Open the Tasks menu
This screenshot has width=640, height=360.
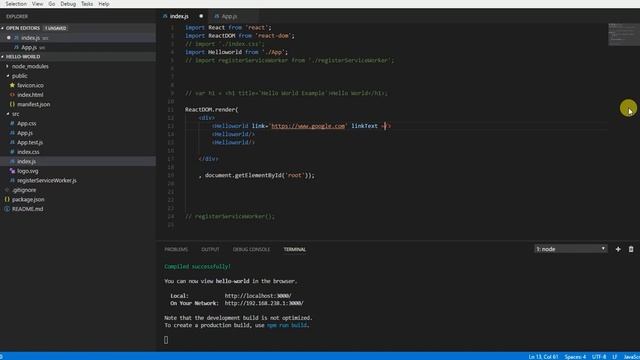[87, 4]
